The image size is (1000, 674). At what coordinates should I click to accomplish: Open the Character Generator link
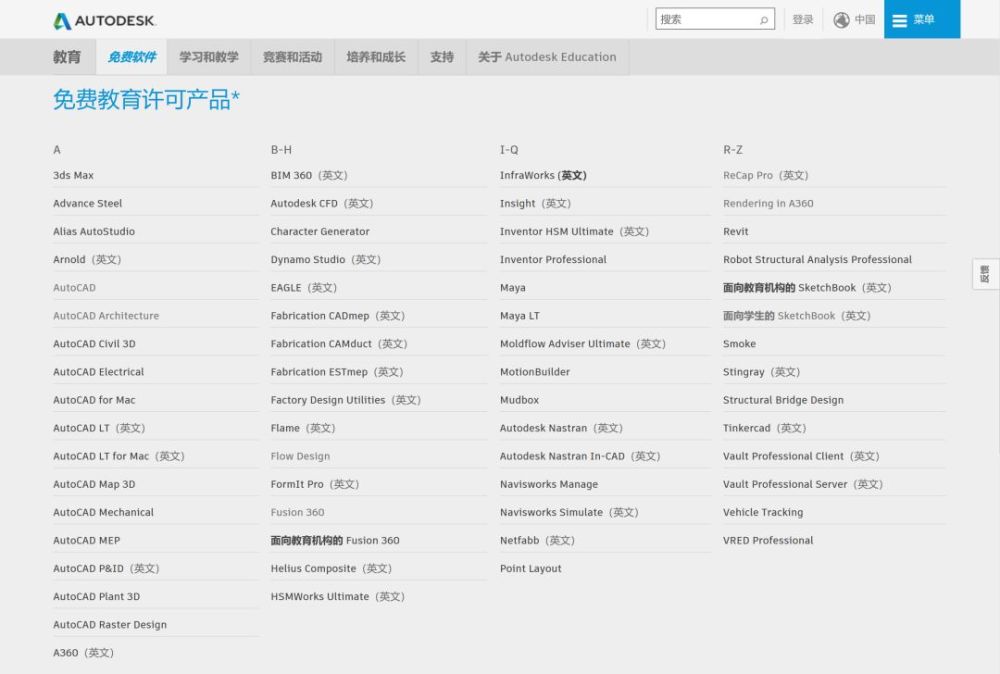click(x=320, y=231)
